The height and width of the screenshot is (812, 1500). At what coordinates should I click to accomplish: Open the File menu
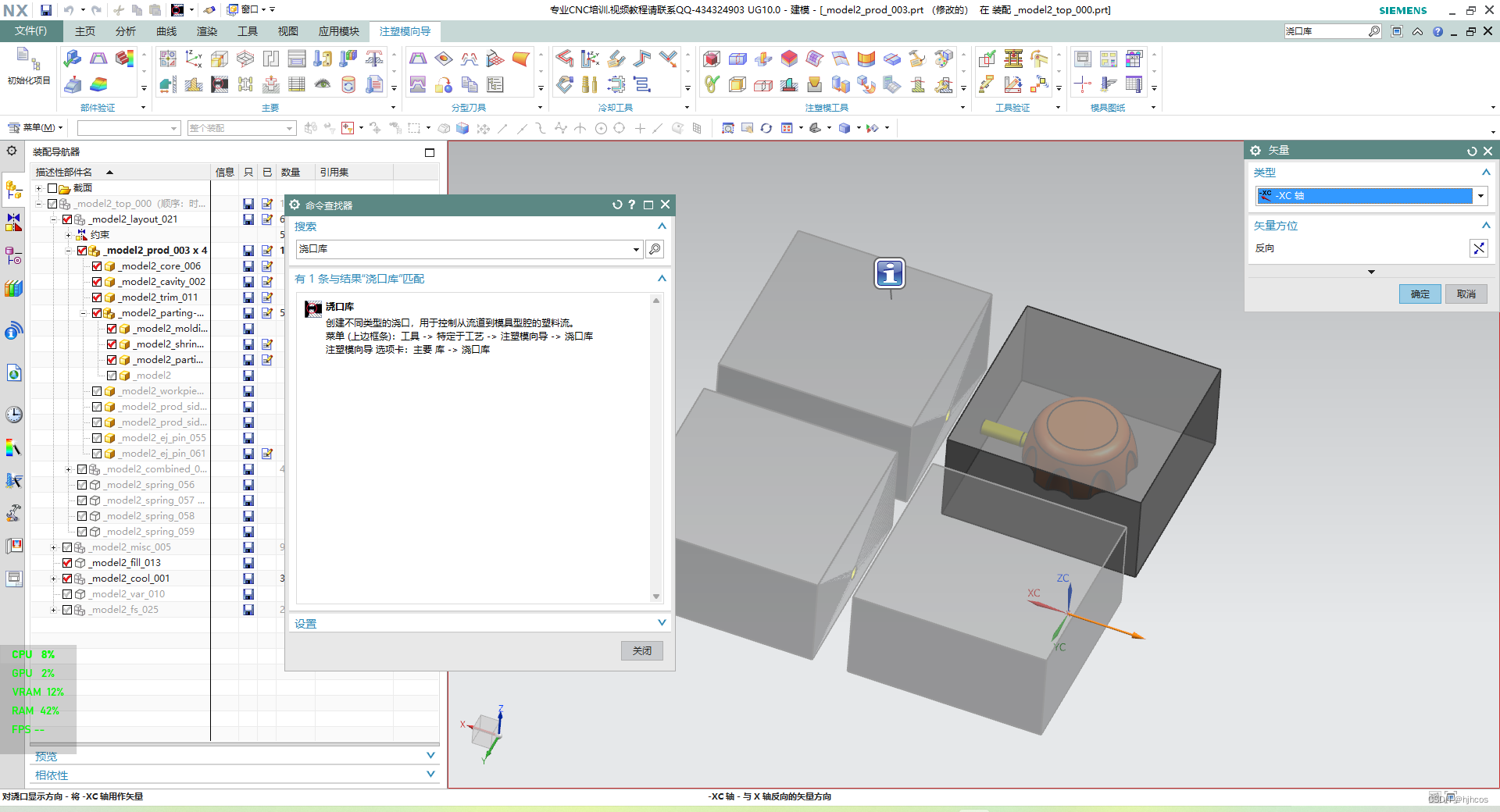coord(30,31)
